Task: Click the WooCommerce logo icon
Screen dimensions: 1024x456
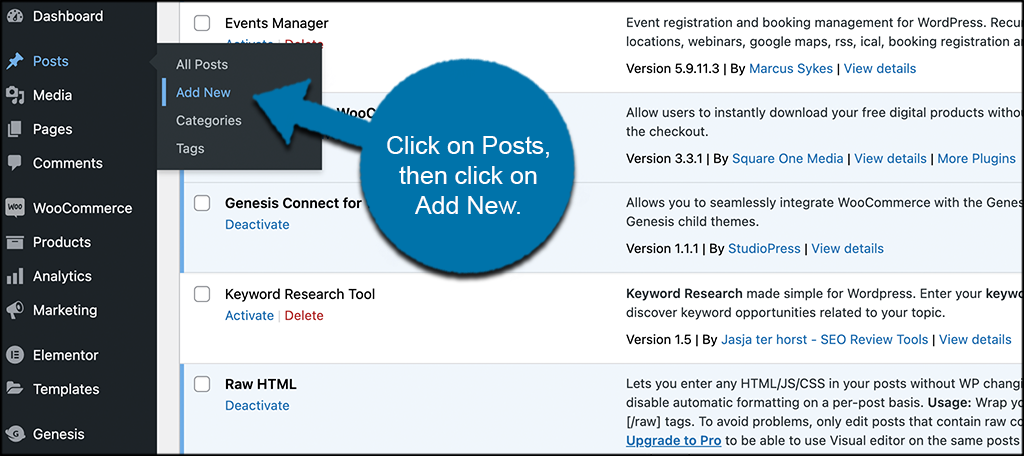Action: click(15, 208)
